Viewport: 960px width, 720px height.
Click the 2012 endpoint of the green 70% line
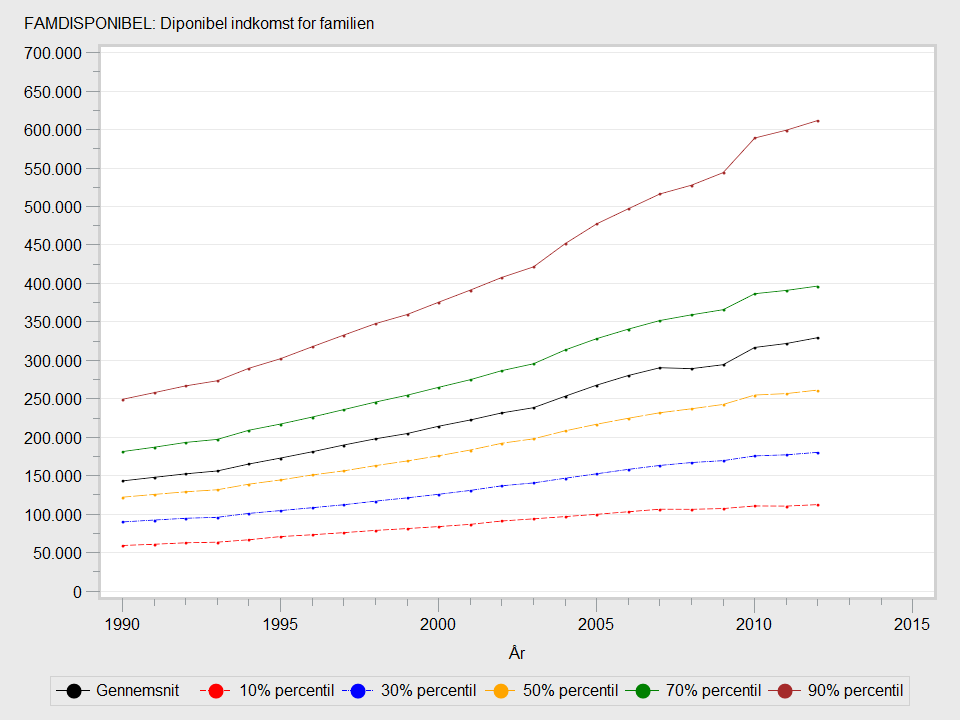(818, 287)
